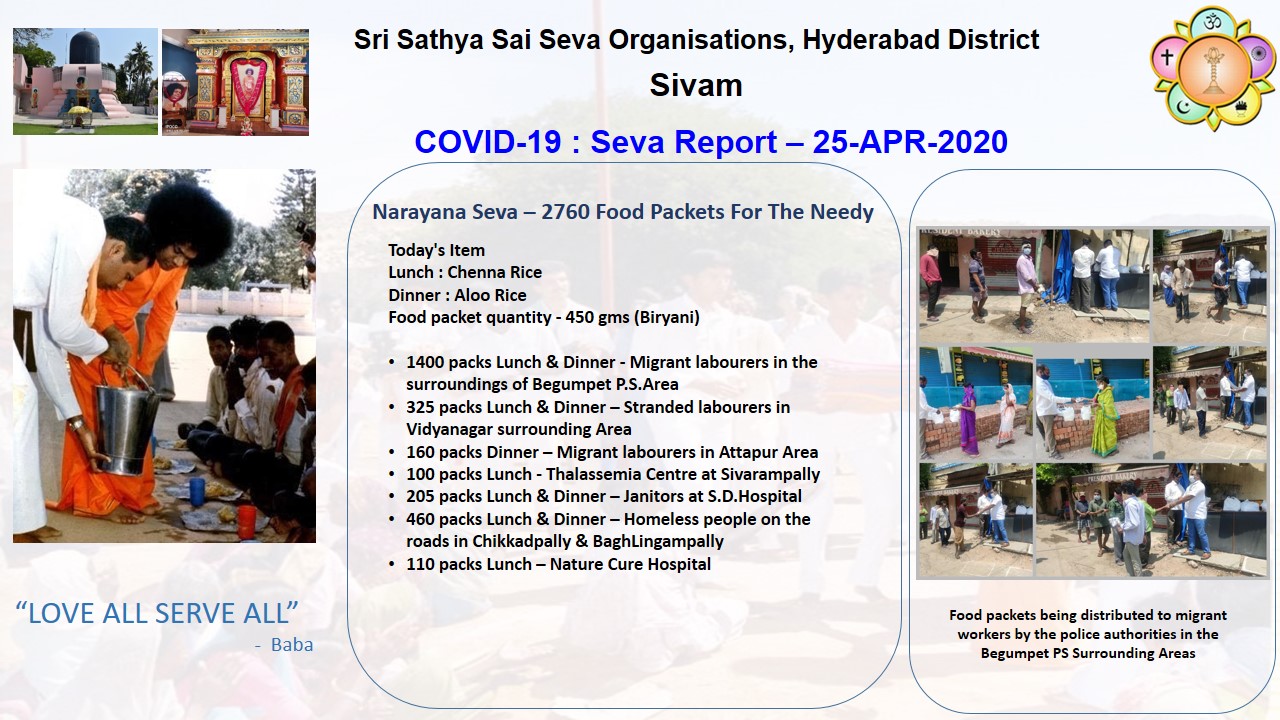Image resolution: width=1280 pixels, height=720 pixels.
Task: Click the "COVID-19 : Seva Report – 25-APR-2020" heading
Action: click(711, 142)
